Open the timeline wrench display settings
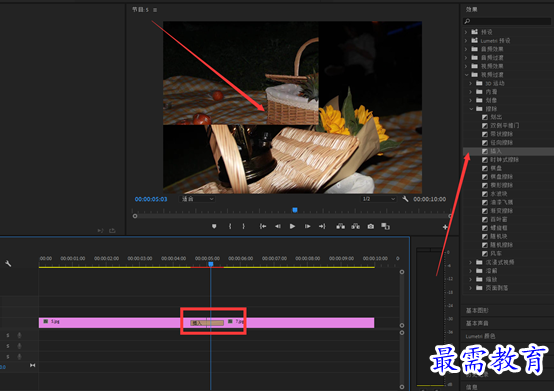This screenshot has height=391, width=554. [8, 263]
